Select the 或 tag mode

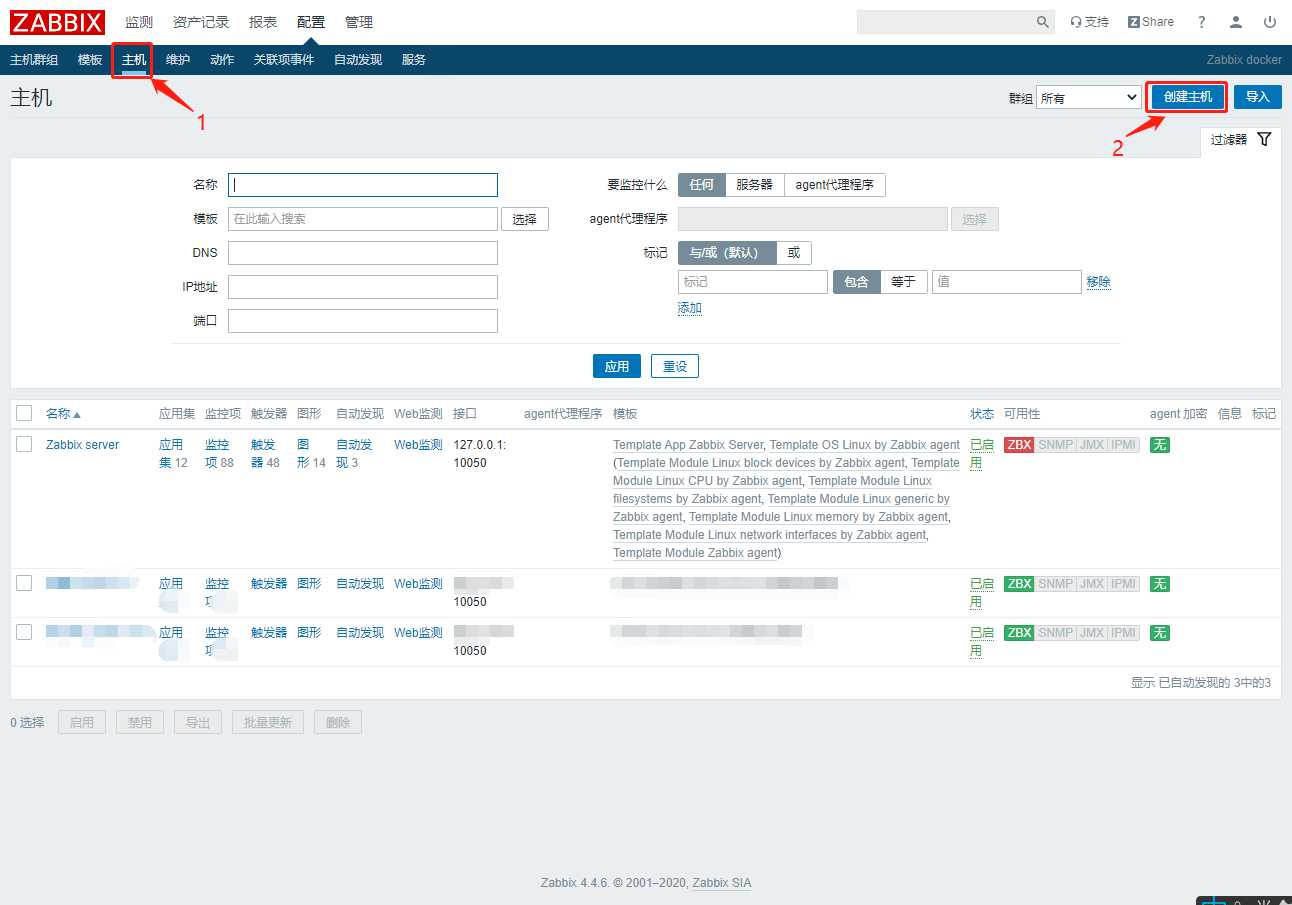coord(794,253)
